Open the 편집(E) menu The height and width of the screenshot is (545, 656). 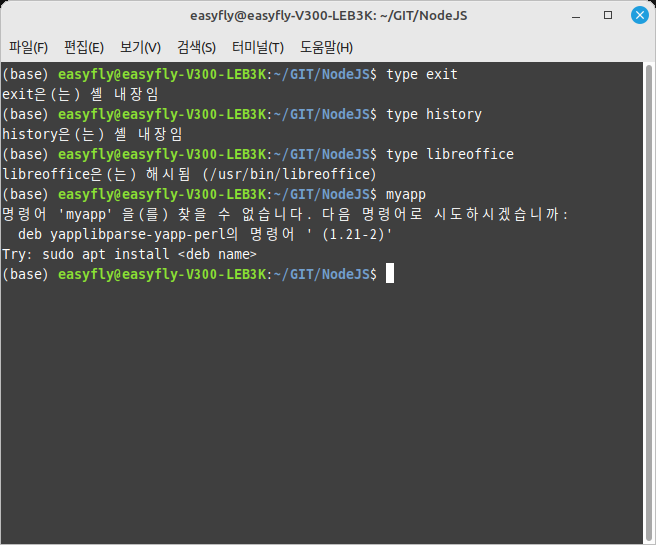coord(84,47)
